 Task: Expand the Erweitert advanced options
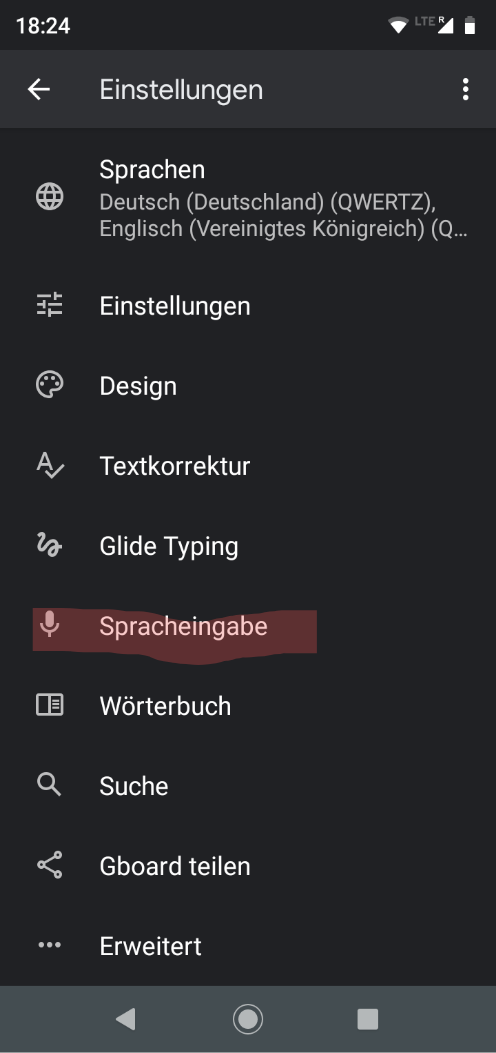pos(248,946)
